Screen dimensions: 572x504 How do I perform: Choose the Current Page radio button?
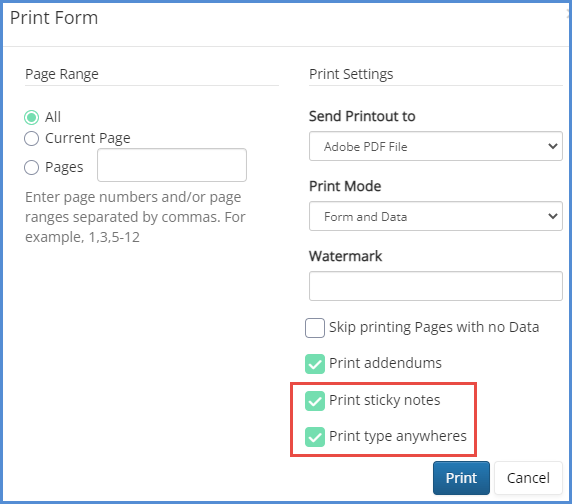(x=31, y=139)
